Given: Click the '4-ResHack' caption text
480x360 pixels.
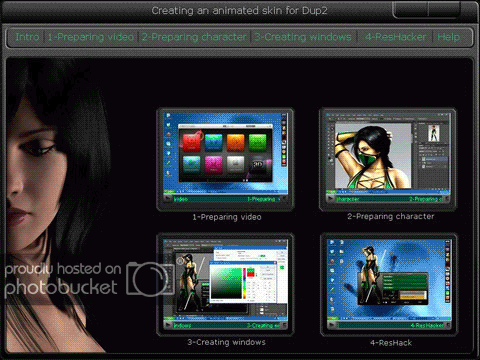Looking at the screenshot, I should click(391, 343).
